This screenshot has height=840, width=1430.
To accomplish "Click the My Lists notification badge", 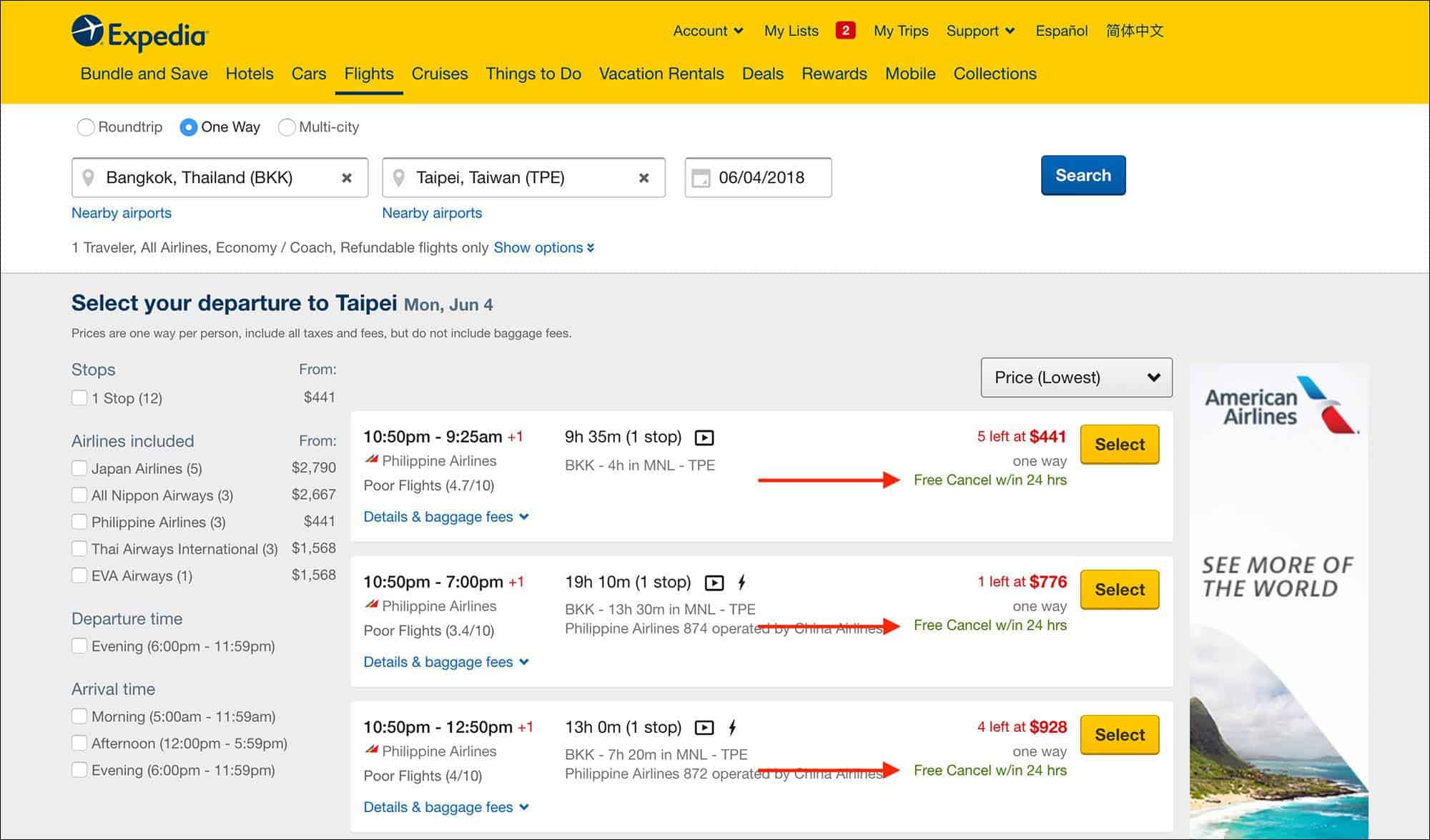I will point(845,31).
